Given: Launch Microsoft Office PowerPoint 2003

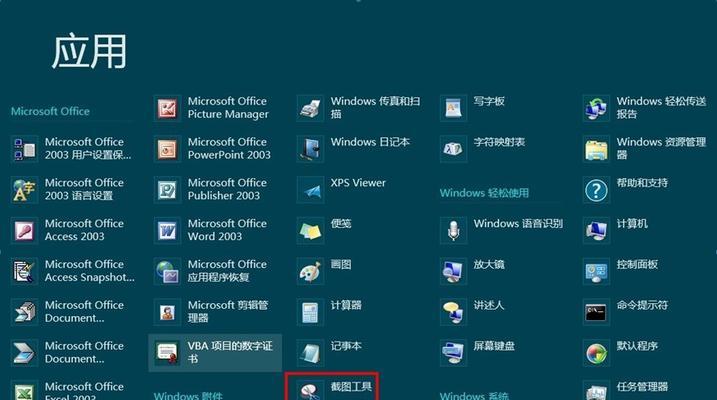Looking at the screenshot, I should 214,149.
